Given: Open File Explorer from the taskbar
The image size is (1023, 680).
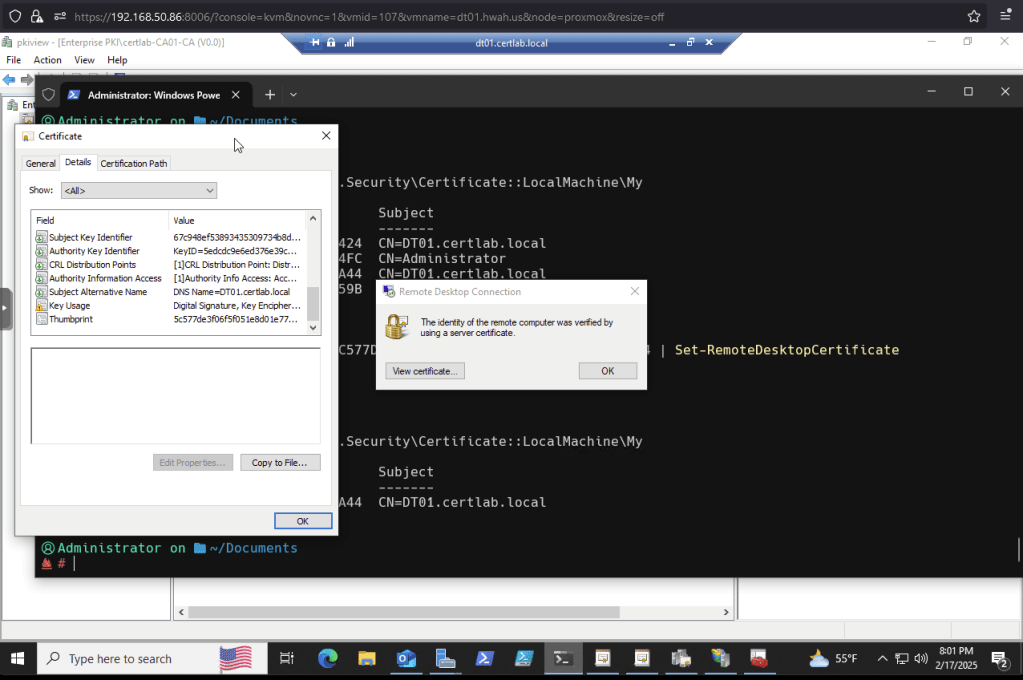Looking at the screenshot, I should (x=367, y=659).
